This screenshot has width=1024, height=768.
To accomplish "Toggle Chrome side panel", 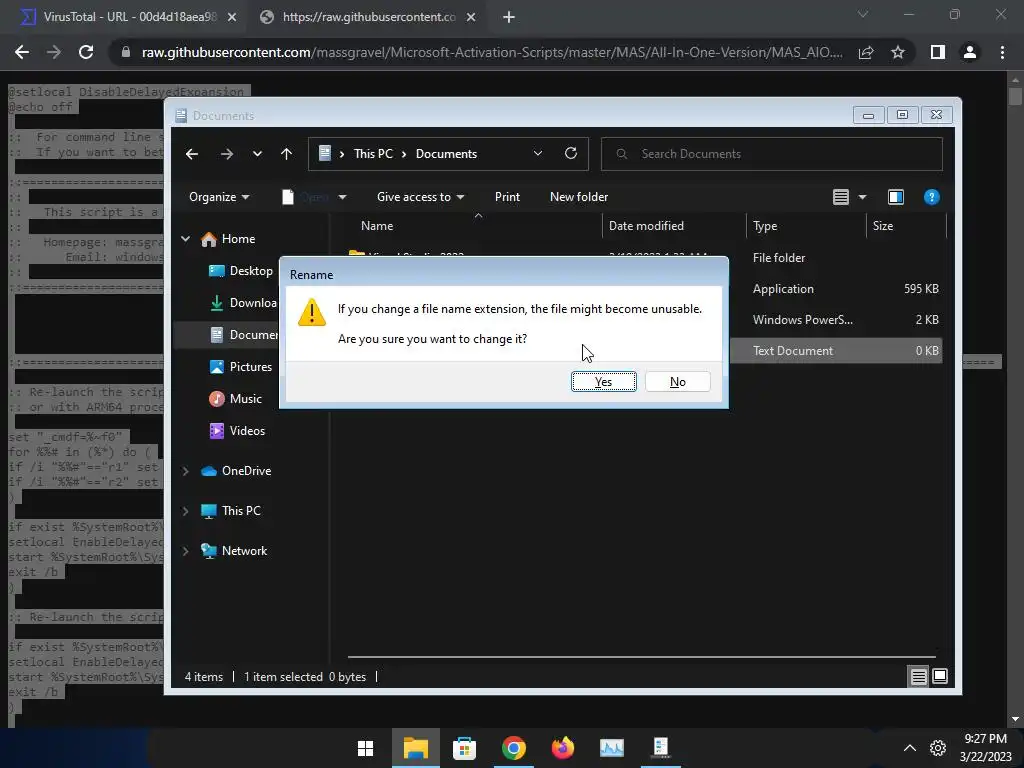I will [x=938, y=52].
